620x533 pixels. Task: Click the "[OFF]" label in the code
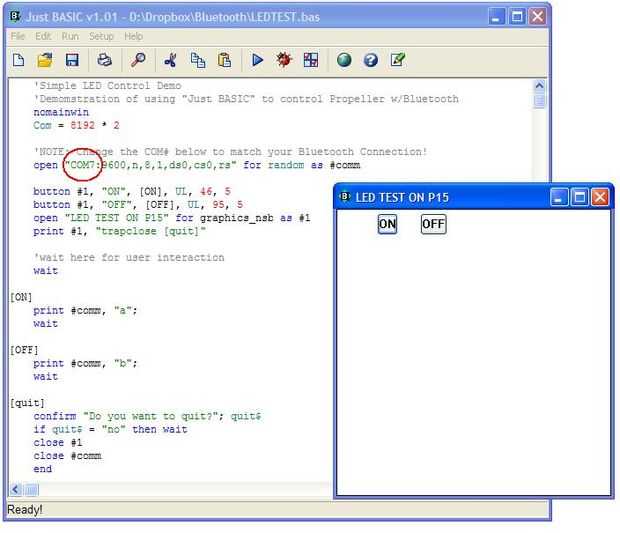[24, 350]
